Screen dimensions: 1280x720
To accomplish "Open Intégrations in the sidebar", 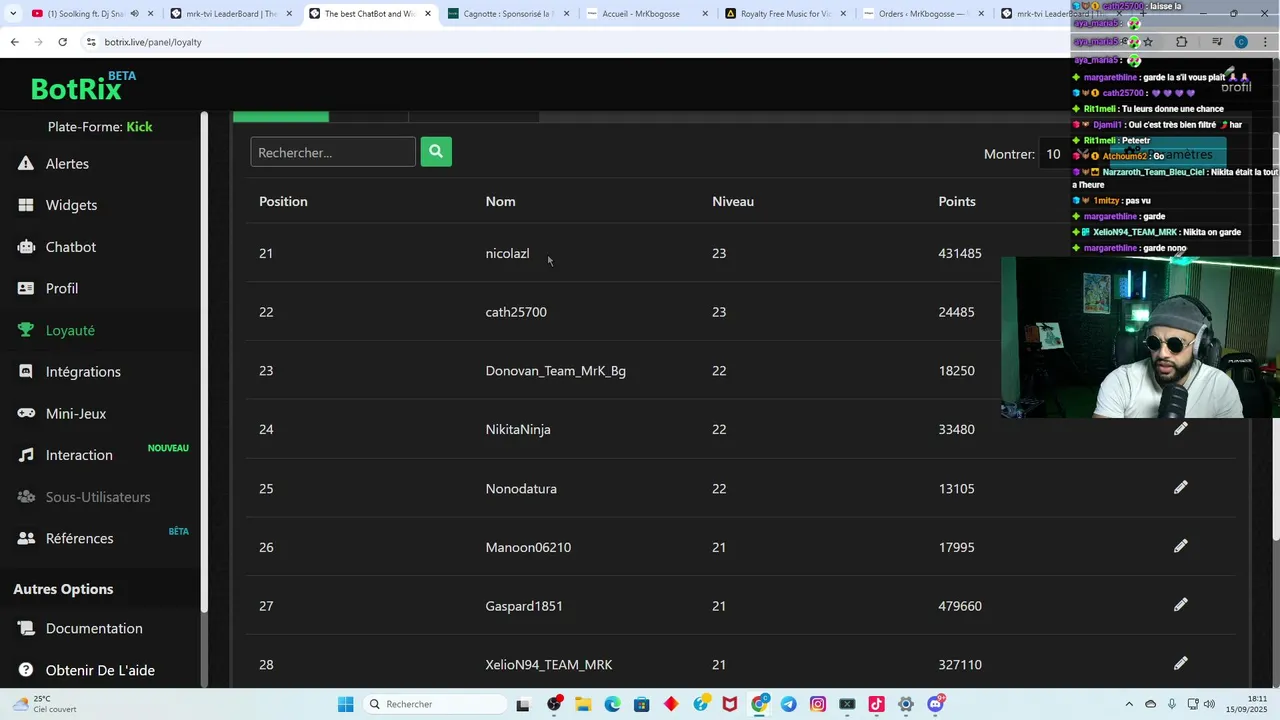I will pyautogui.click(x=83, y=371).
